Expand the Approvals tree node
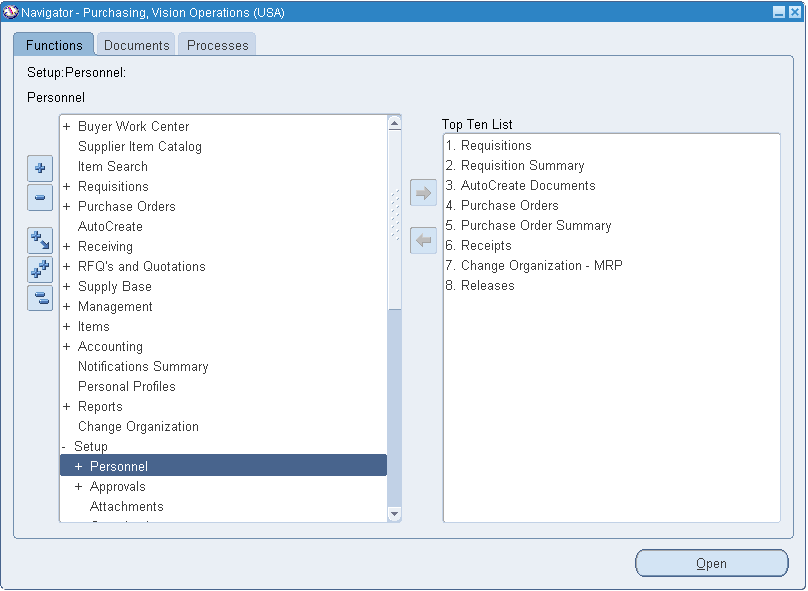 coord(79,486)
